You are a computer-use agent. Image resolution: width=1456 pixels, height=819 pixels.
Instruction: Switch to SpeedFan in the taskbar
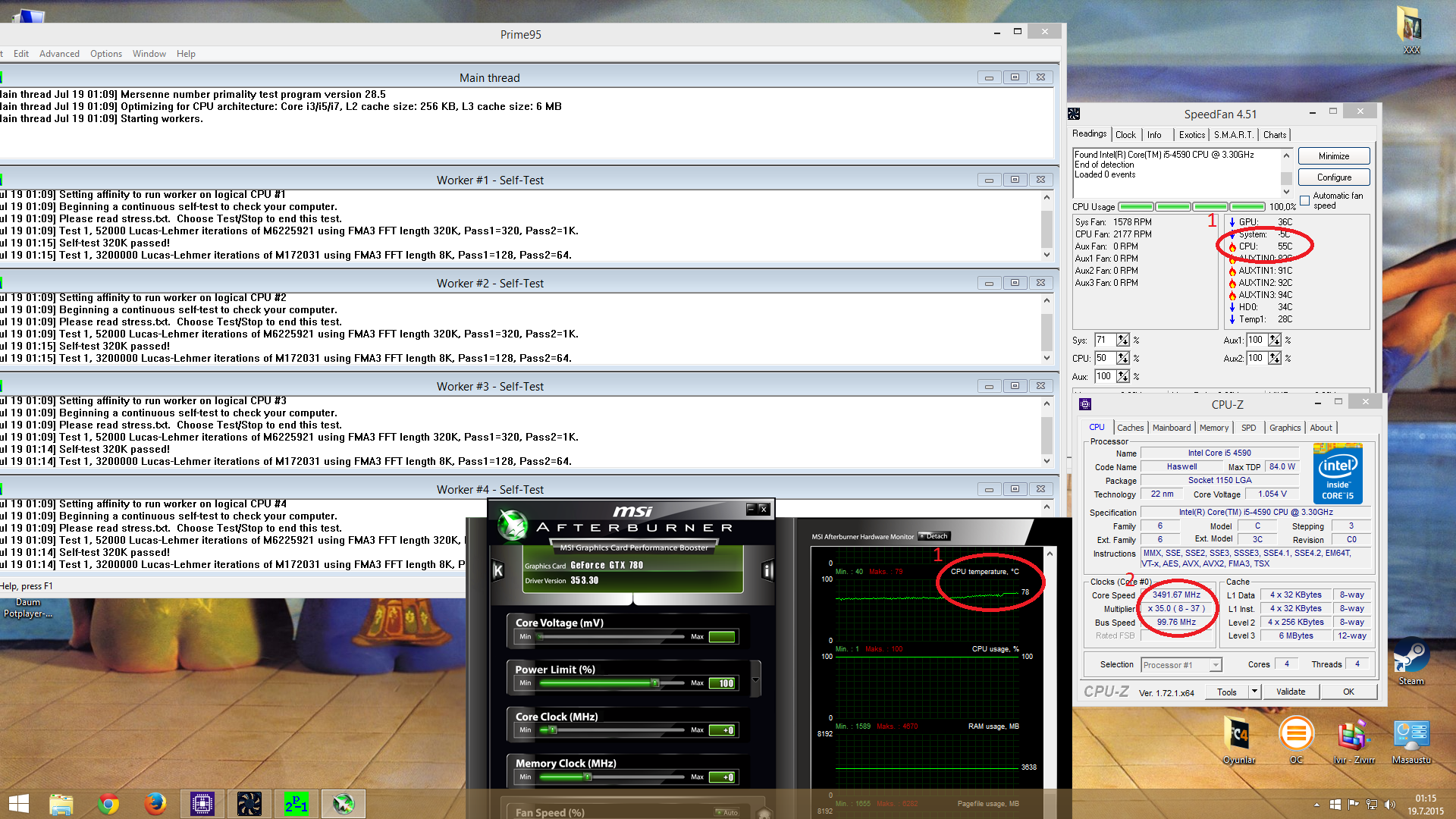[x=249, y=804]
